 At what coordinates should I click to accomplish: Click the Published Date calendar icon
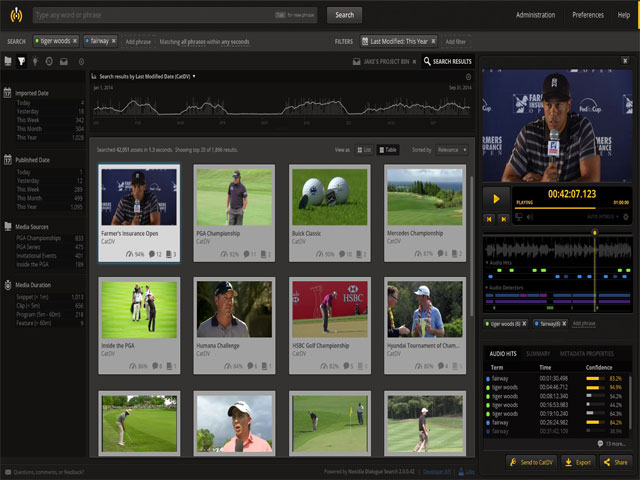click(x=7, y=160)
